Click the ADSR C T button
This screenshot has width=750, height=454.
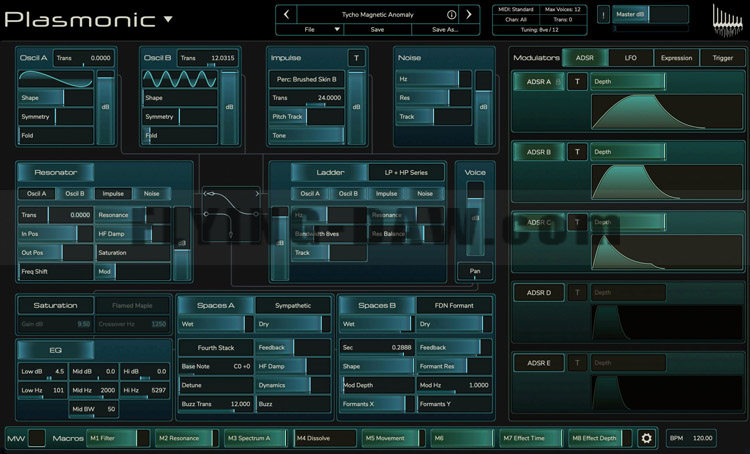tap(577, 222)
